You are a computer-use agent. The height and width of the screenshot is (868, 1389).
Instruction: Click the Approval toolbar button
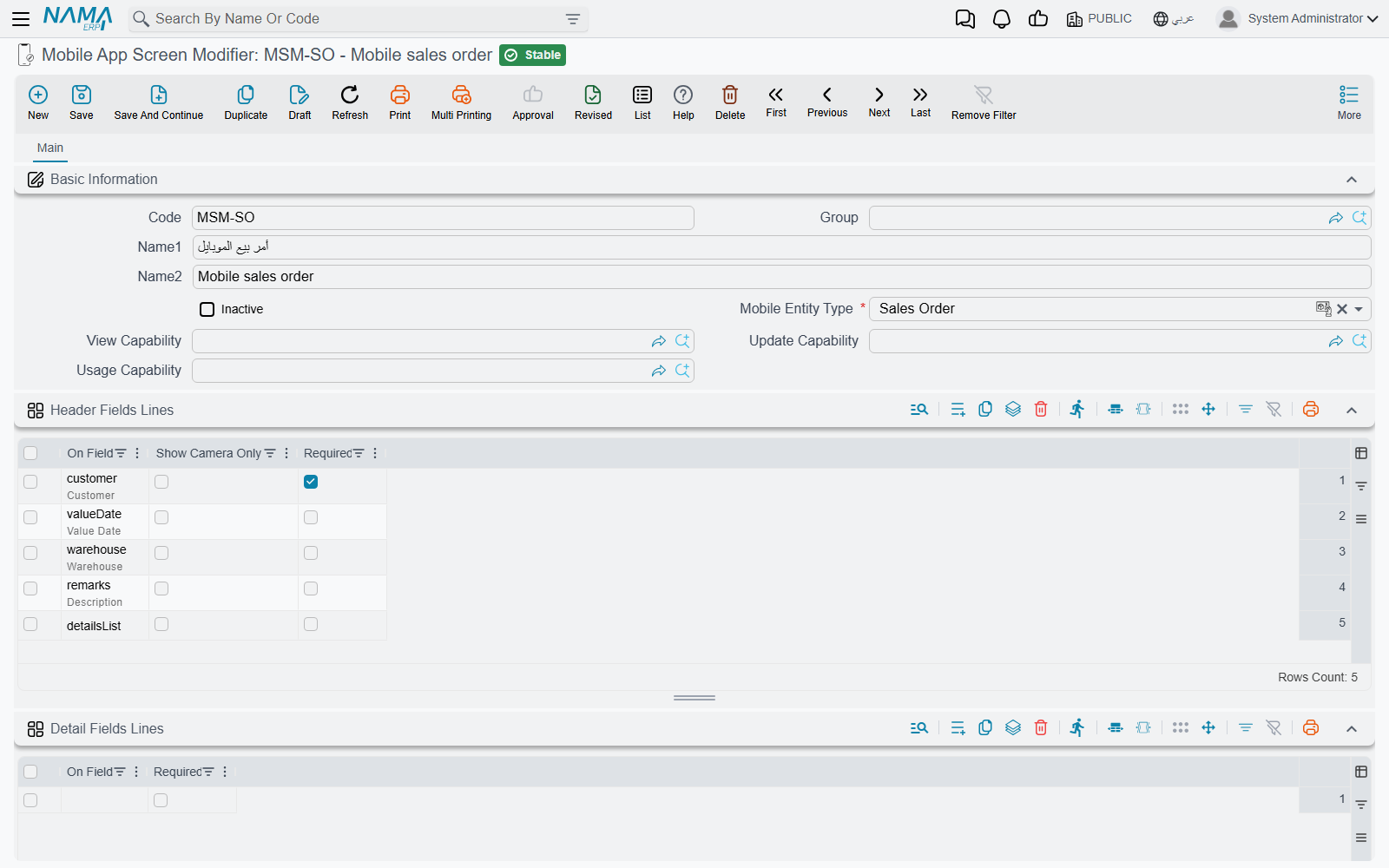[533, 102]
